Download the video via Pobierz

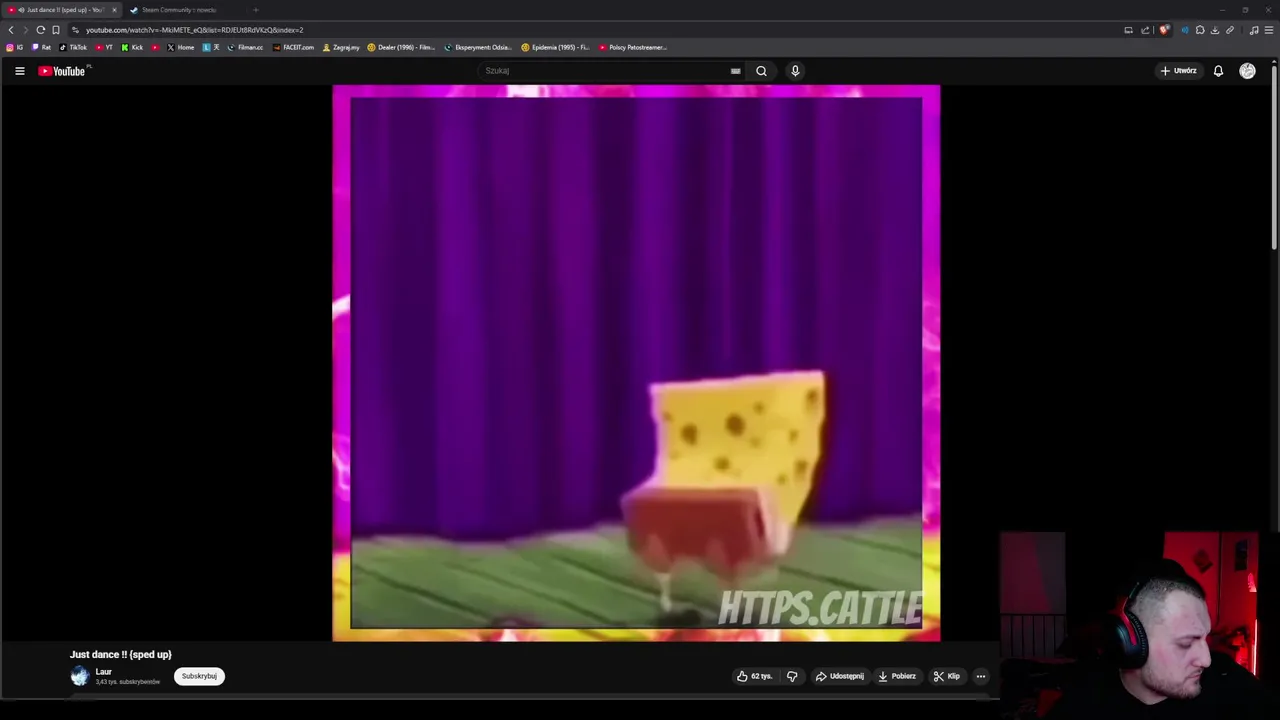point(897,677)
